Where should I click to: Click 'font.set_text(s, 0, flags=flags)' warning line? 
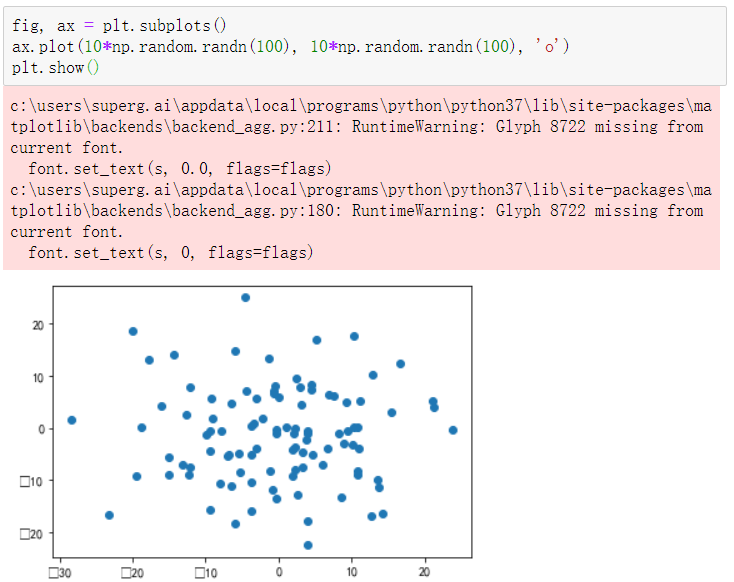(x=170, y=252)
